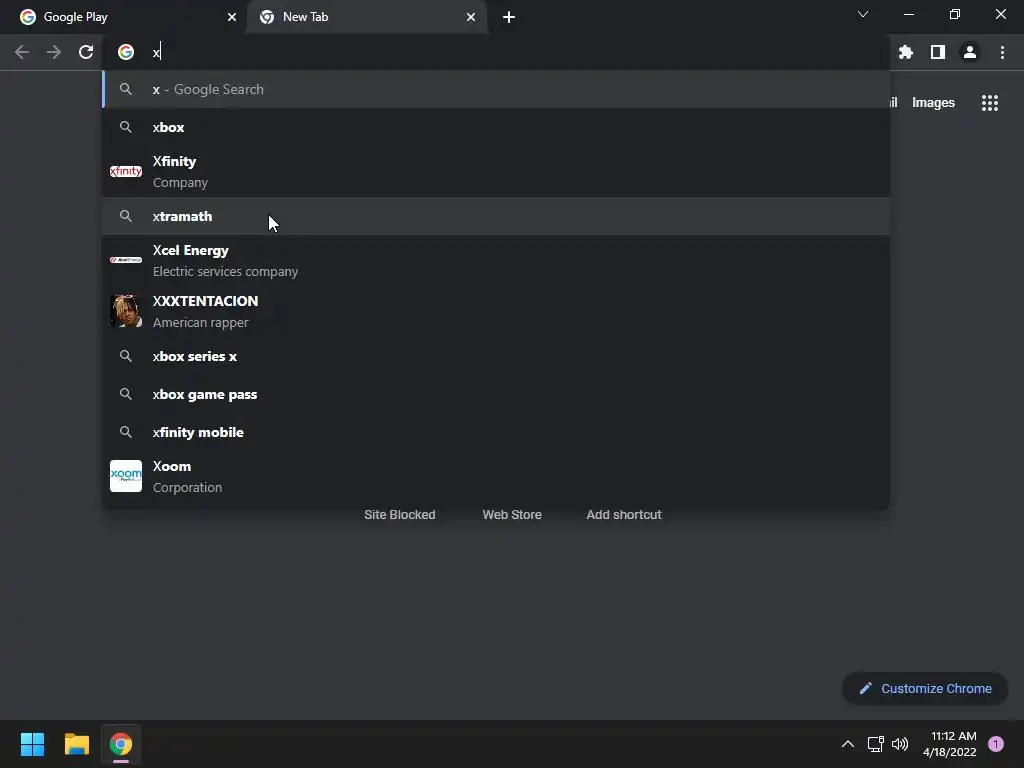Close the Google Play tab
Image resolution: width=1024 pixels, height=768 pixels.
tap(232, 18)
